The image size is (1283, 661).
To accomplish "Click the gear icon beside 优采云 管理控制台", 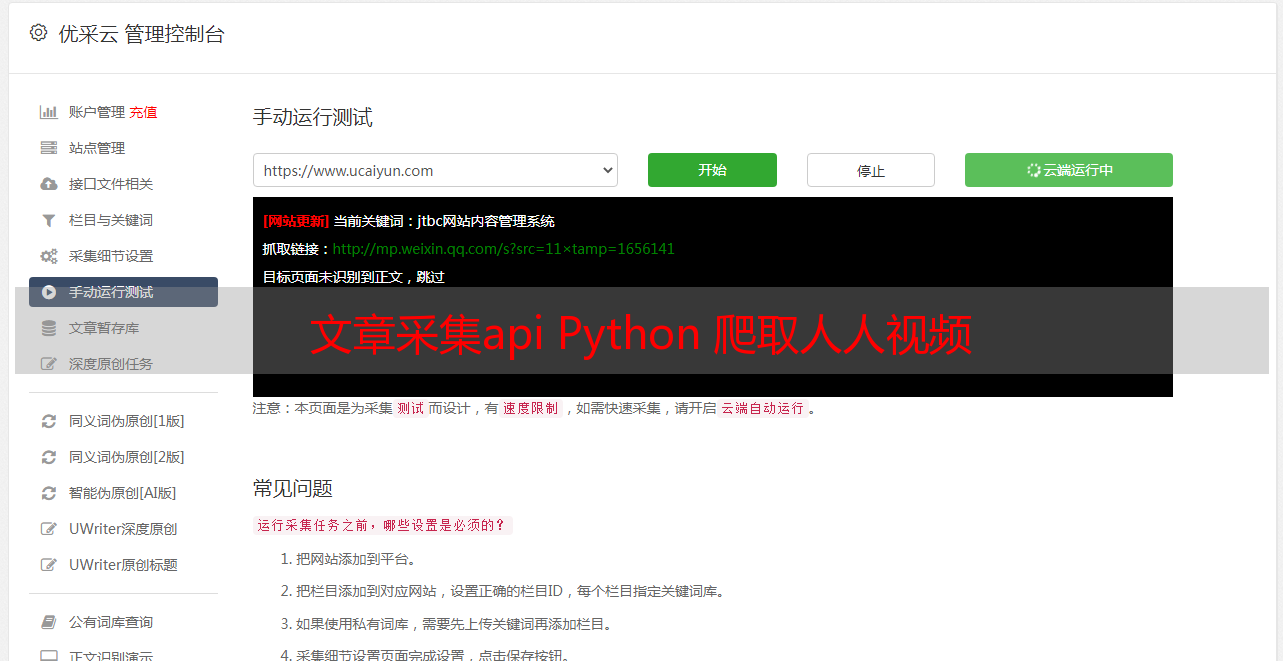I will [x=38, y=33].
